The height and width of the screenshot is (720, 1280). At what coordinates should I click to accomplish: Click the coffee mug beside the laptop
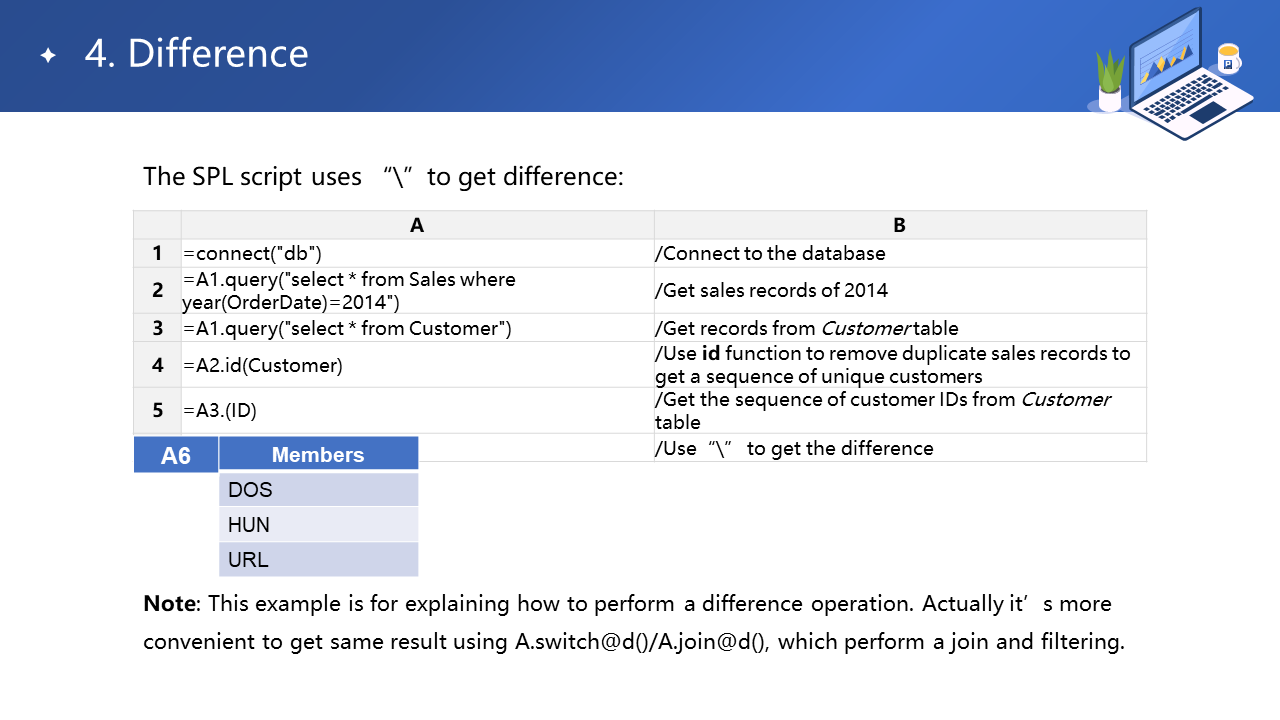pyautogui.click(x=1228, y=60)
